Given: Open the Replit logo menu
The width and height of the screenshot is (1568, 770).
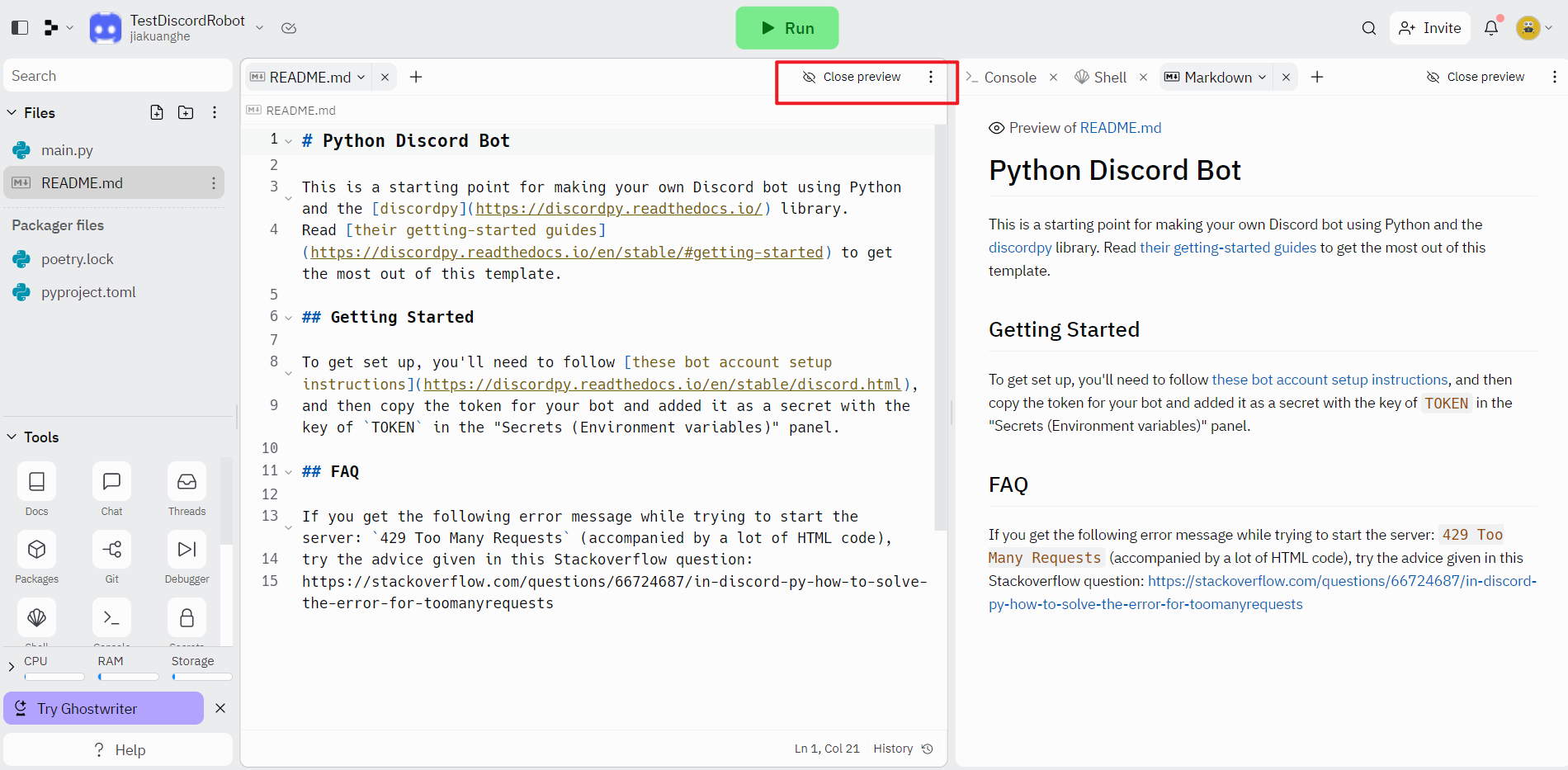Looking at the screenshot, I should [58, 28].
